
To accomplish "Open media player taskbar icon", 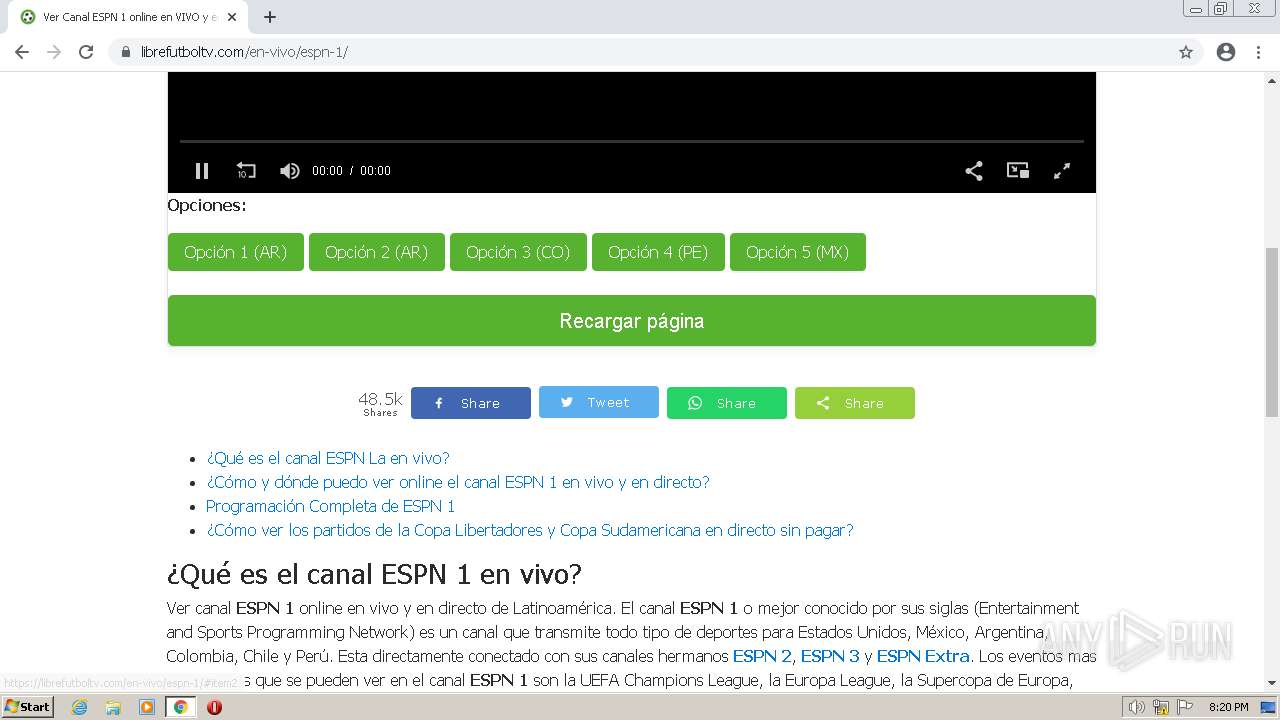I will [x=147, y=707].
